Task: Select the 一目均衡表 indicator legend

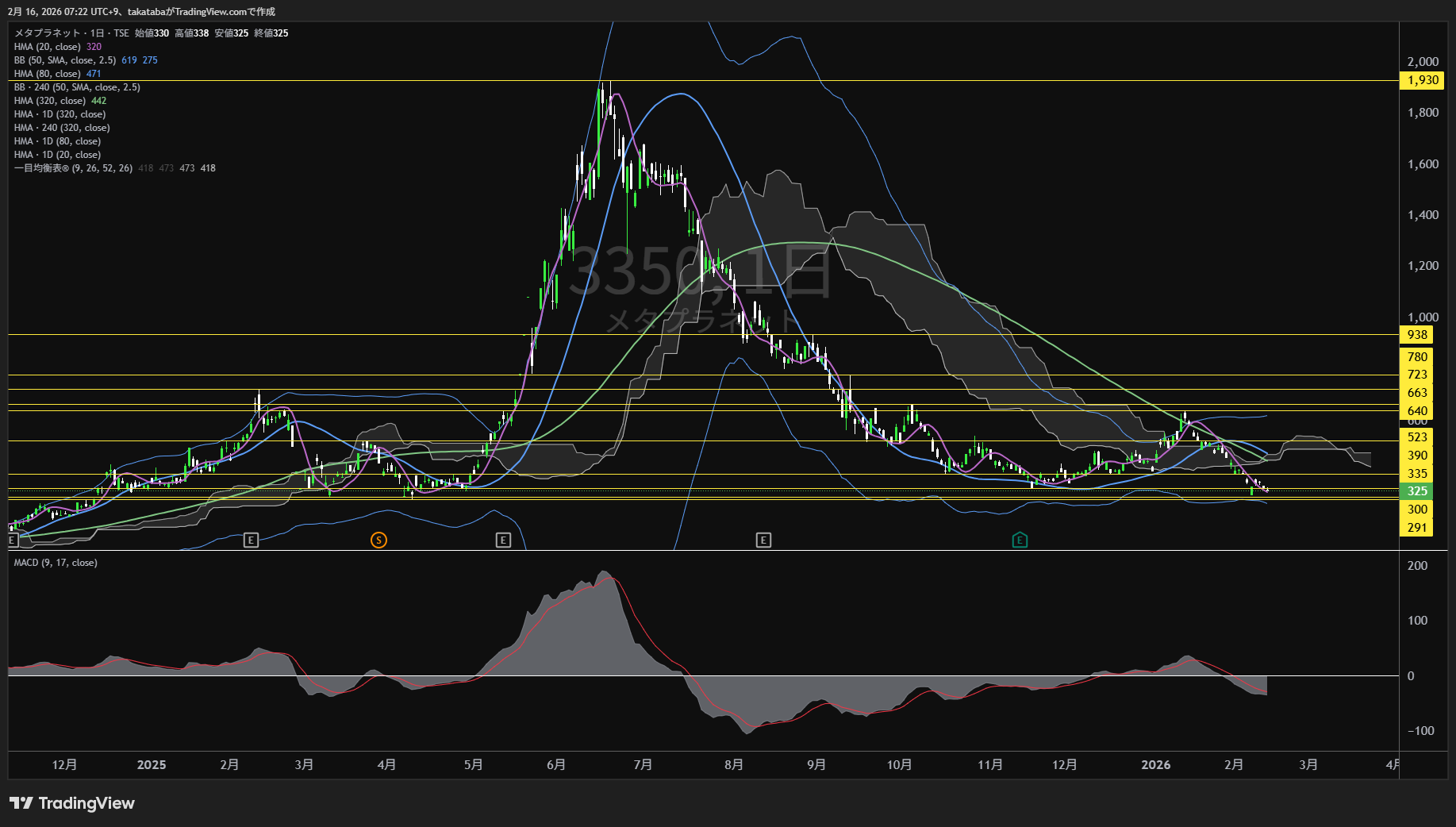Action: [73, 168]
